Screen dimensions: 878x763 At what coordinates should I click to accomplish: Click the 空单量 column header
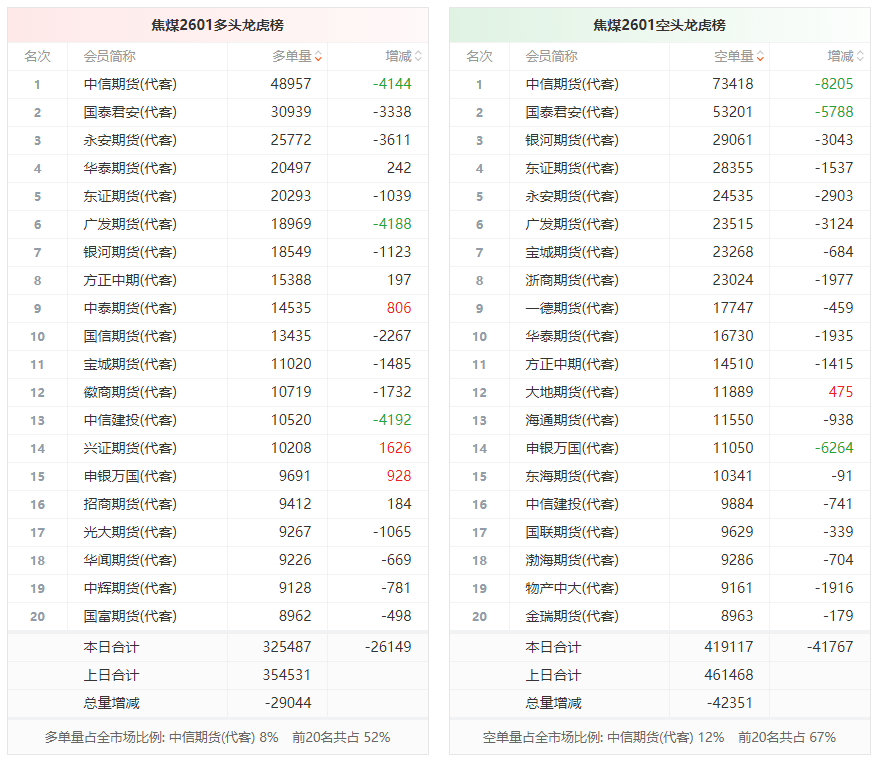pos(734,57)
